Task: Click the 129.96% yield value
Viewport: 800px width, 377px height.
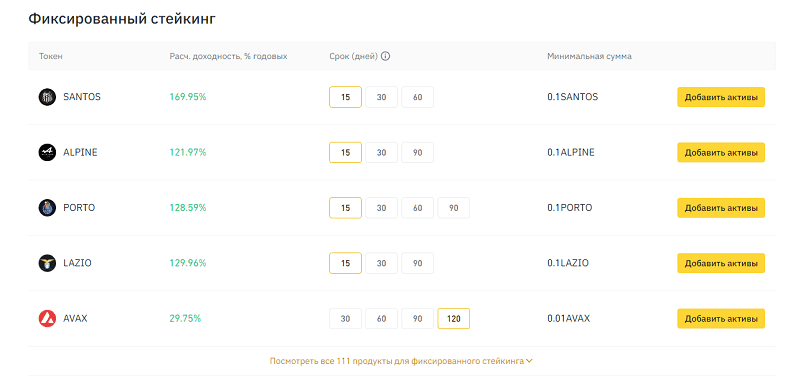Action: click(188, 263)
